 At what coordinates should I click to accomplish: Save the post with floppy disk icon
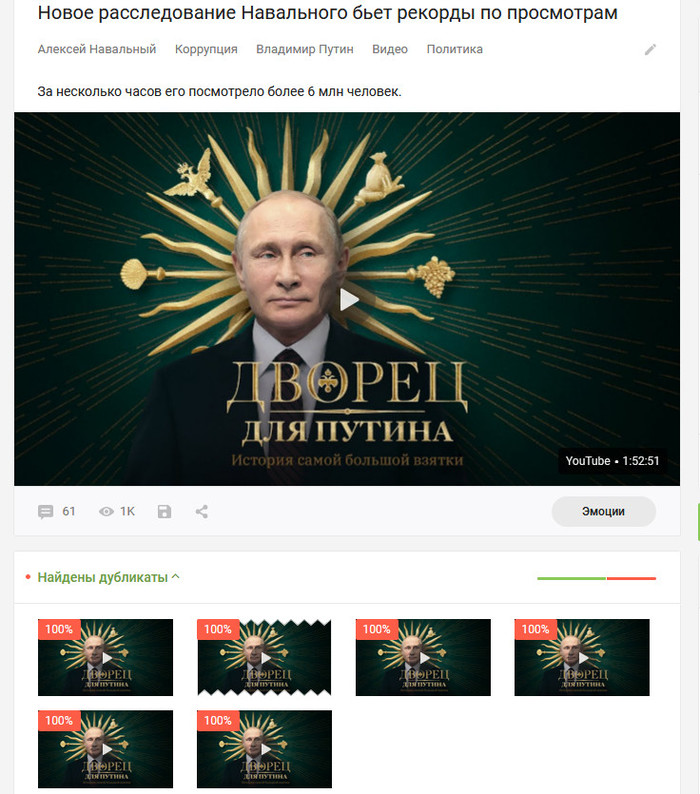pyautogui.click(x=164, y=511)
